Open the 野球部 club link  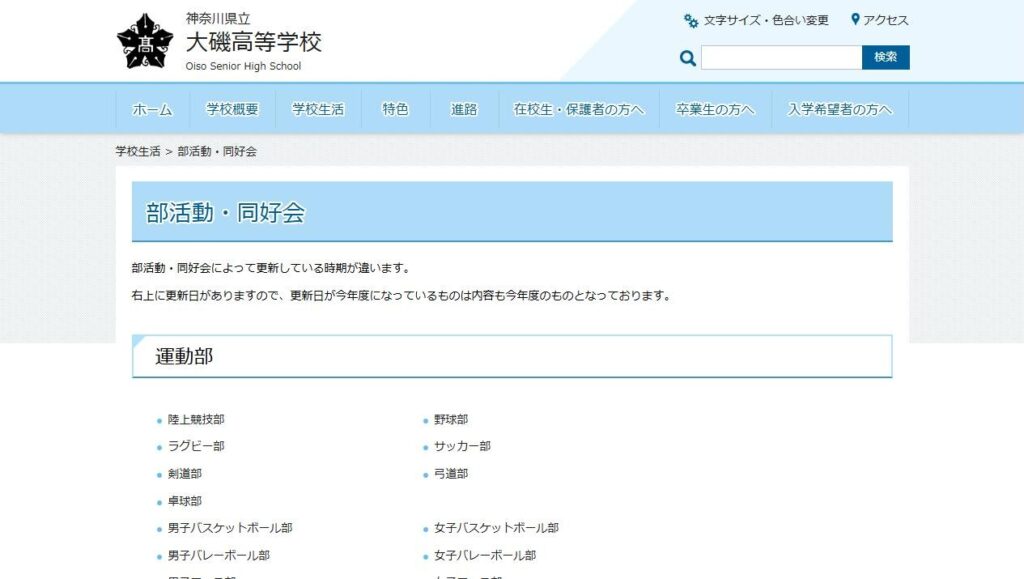[x=451, y=420]
